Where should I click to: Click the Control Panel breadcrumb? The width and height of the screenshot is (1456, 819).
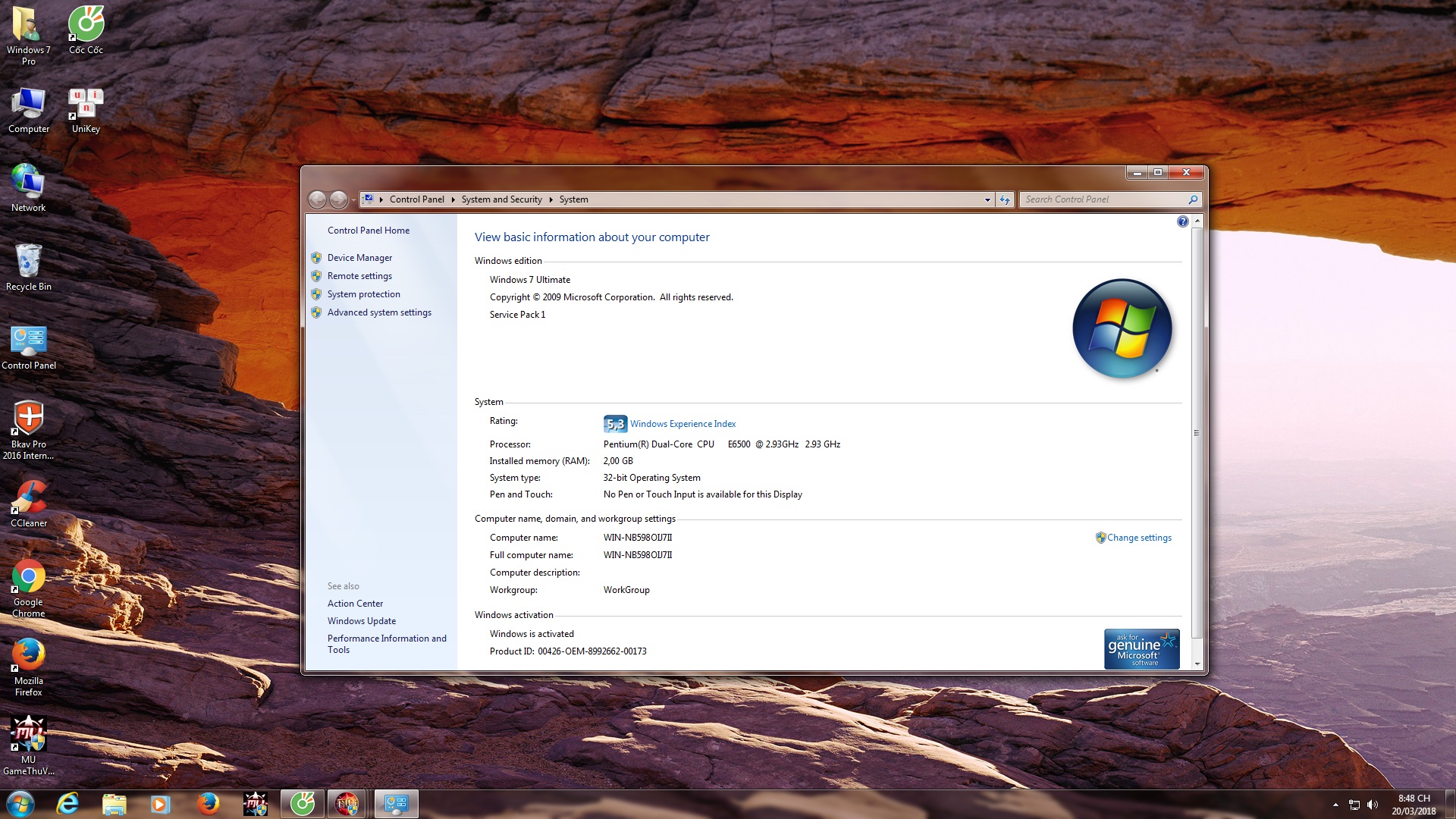pos(416,199)
